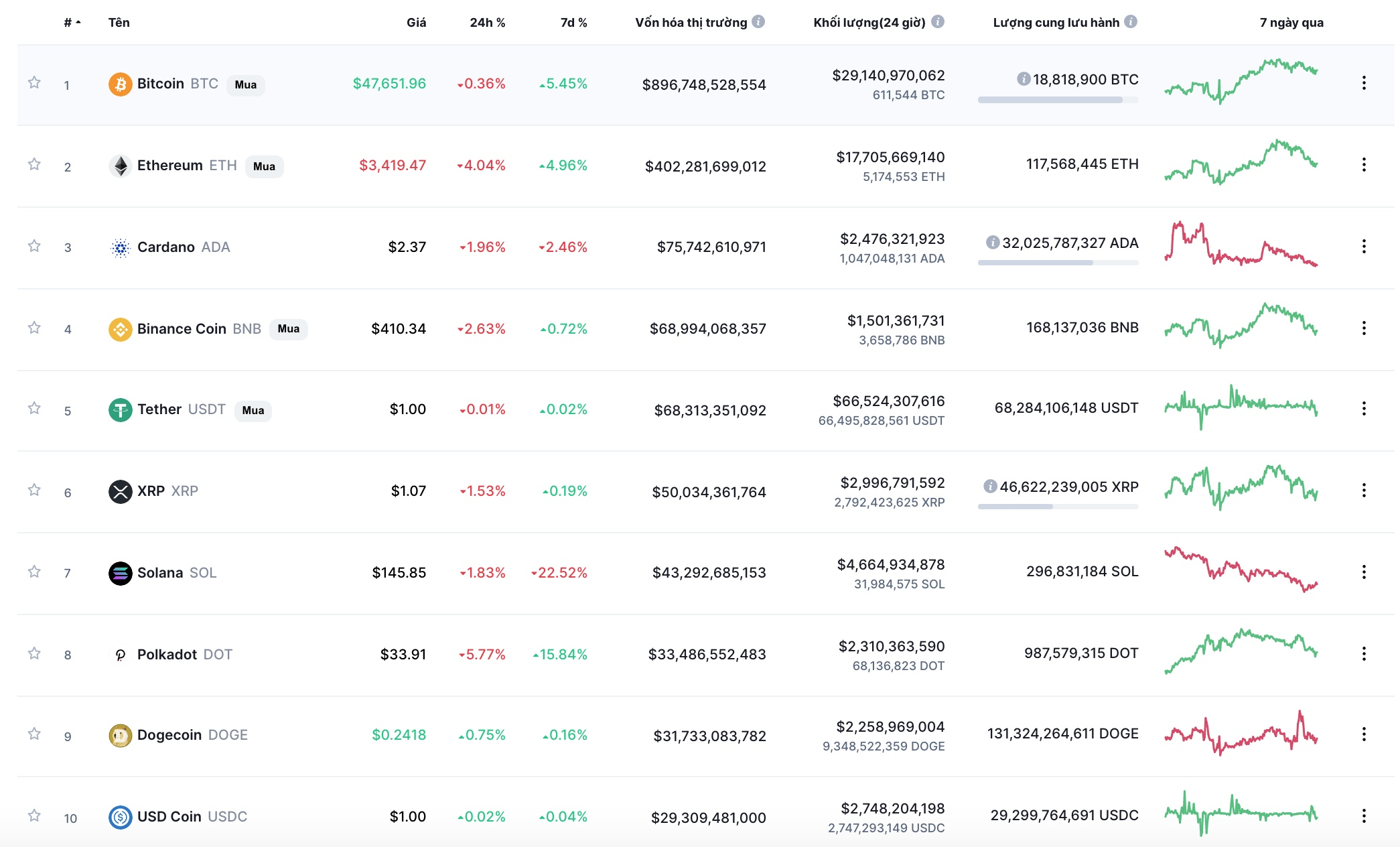Star Tether in the watchlist column

pyautogui.click(x=34, y=408)
